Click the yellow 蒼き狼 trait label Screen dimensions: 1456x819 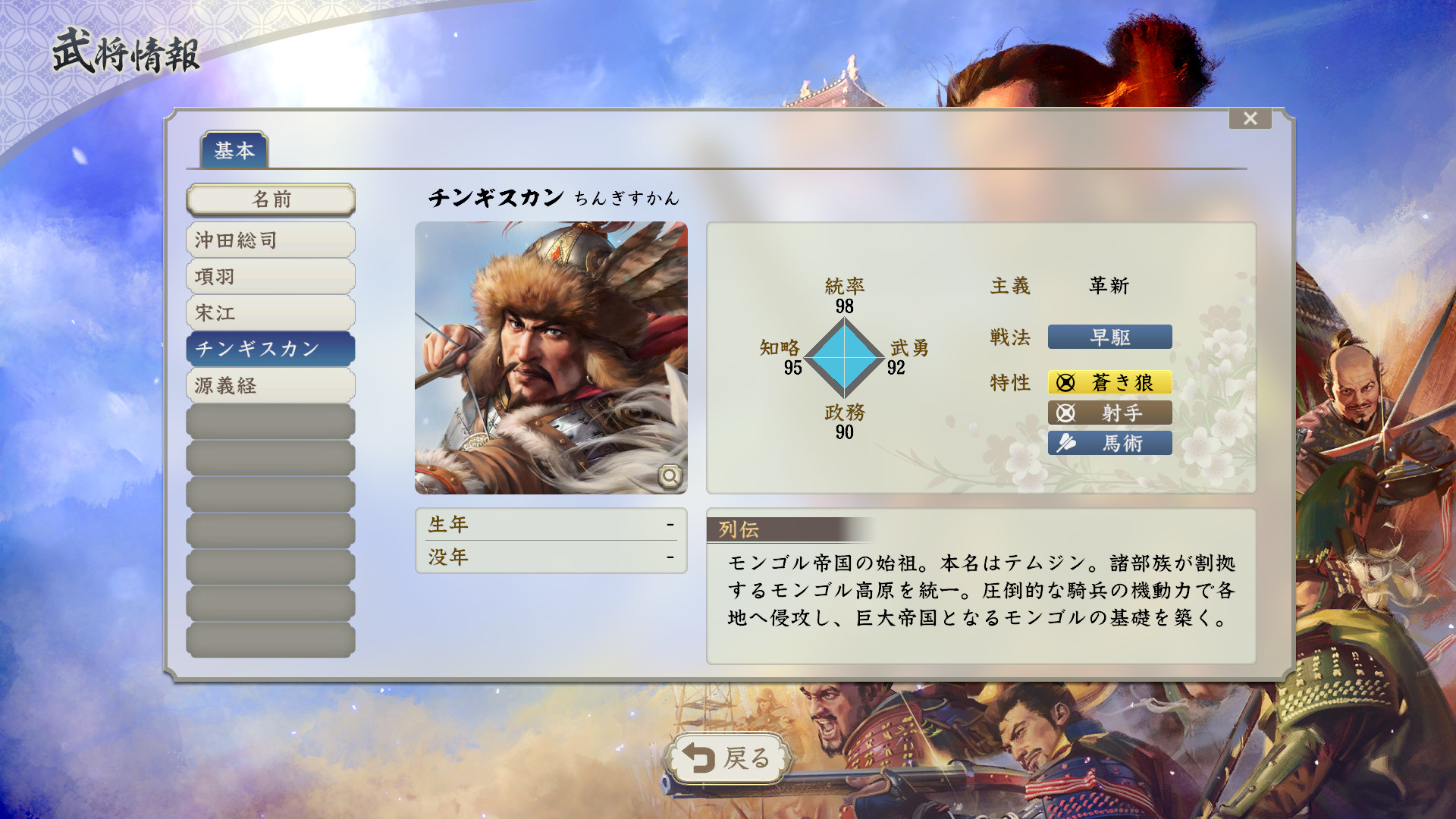[x=1109, y=382]
